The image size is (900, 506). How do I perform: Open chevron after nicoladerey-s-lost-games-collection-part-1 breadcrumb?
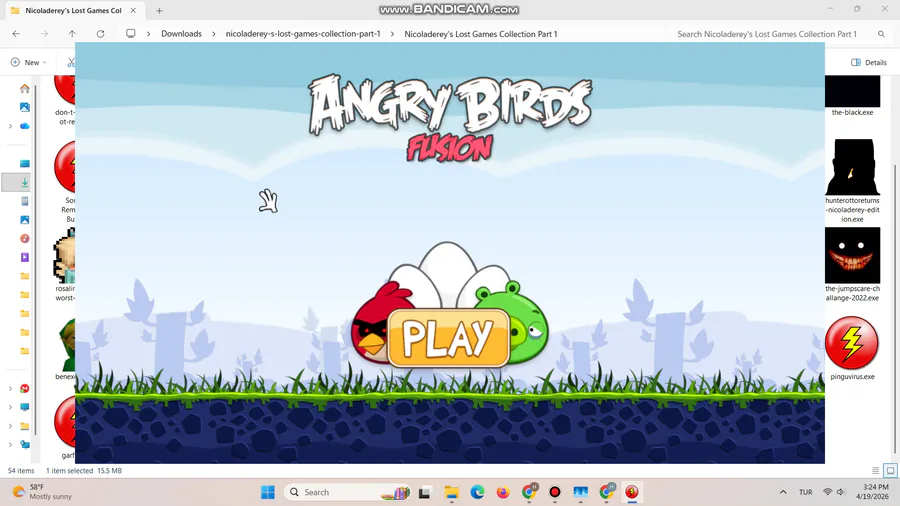(392, 34)
